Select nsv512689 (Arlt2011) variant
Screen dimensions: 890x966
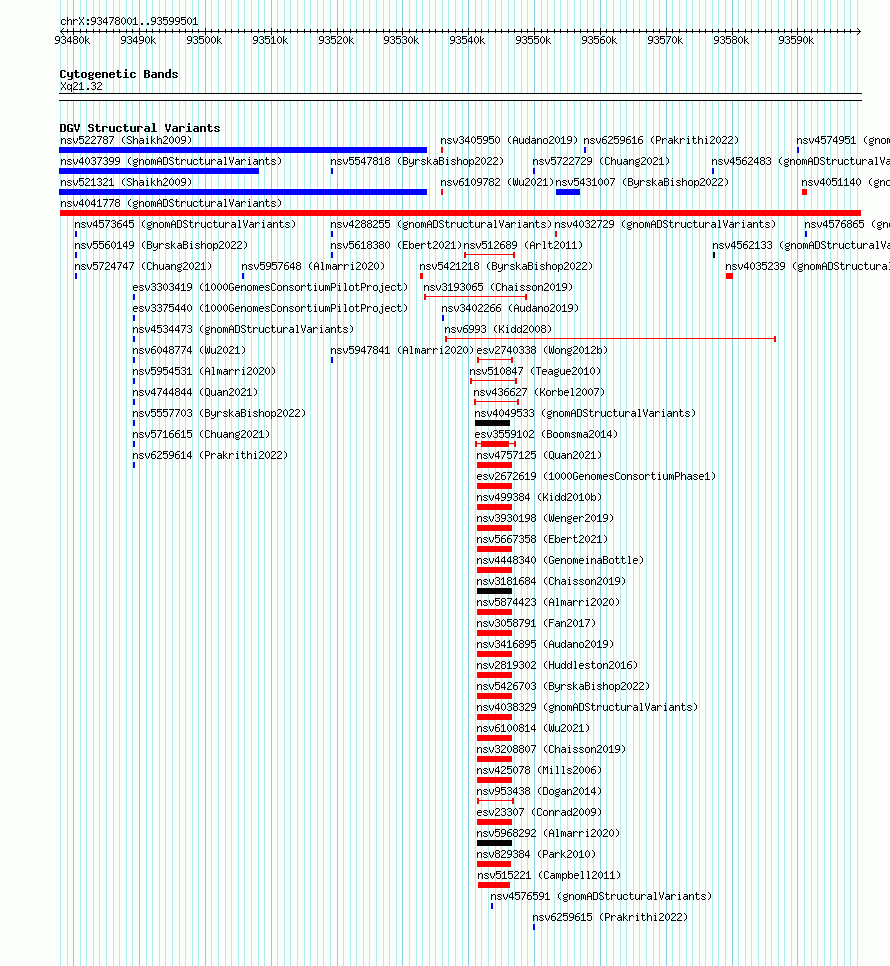pyautogui.click(x=523, y=245)
